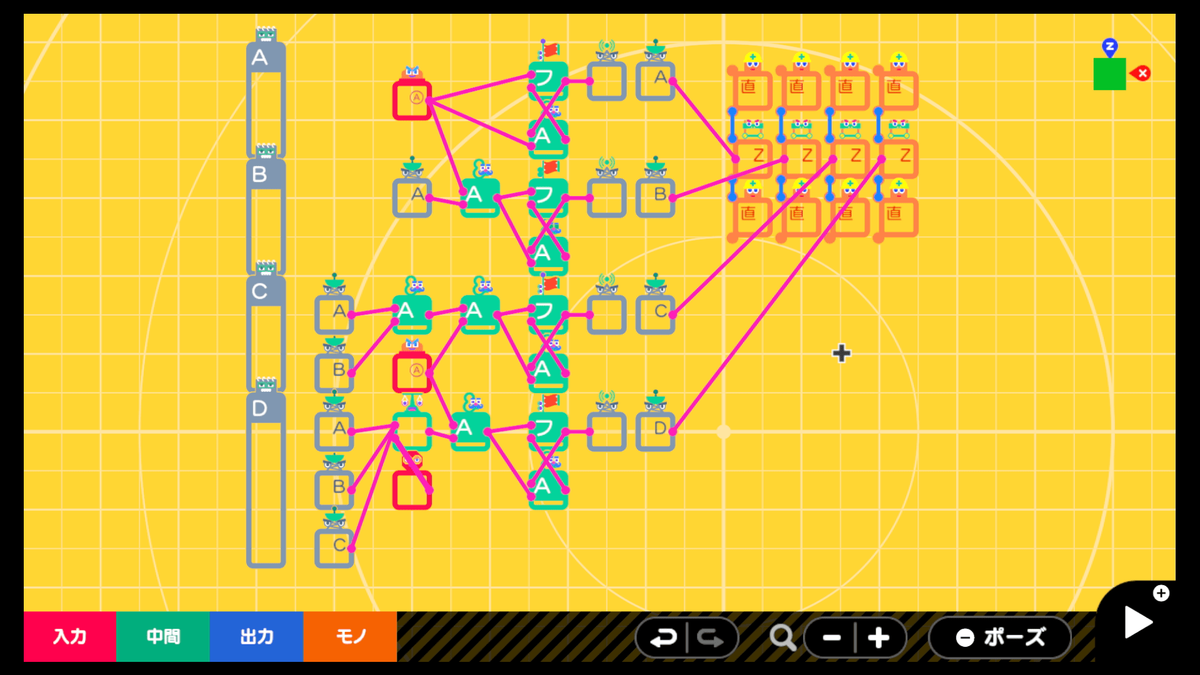Select the green Z node in the corner
1200x675 pixels.
pos(1109,73)
